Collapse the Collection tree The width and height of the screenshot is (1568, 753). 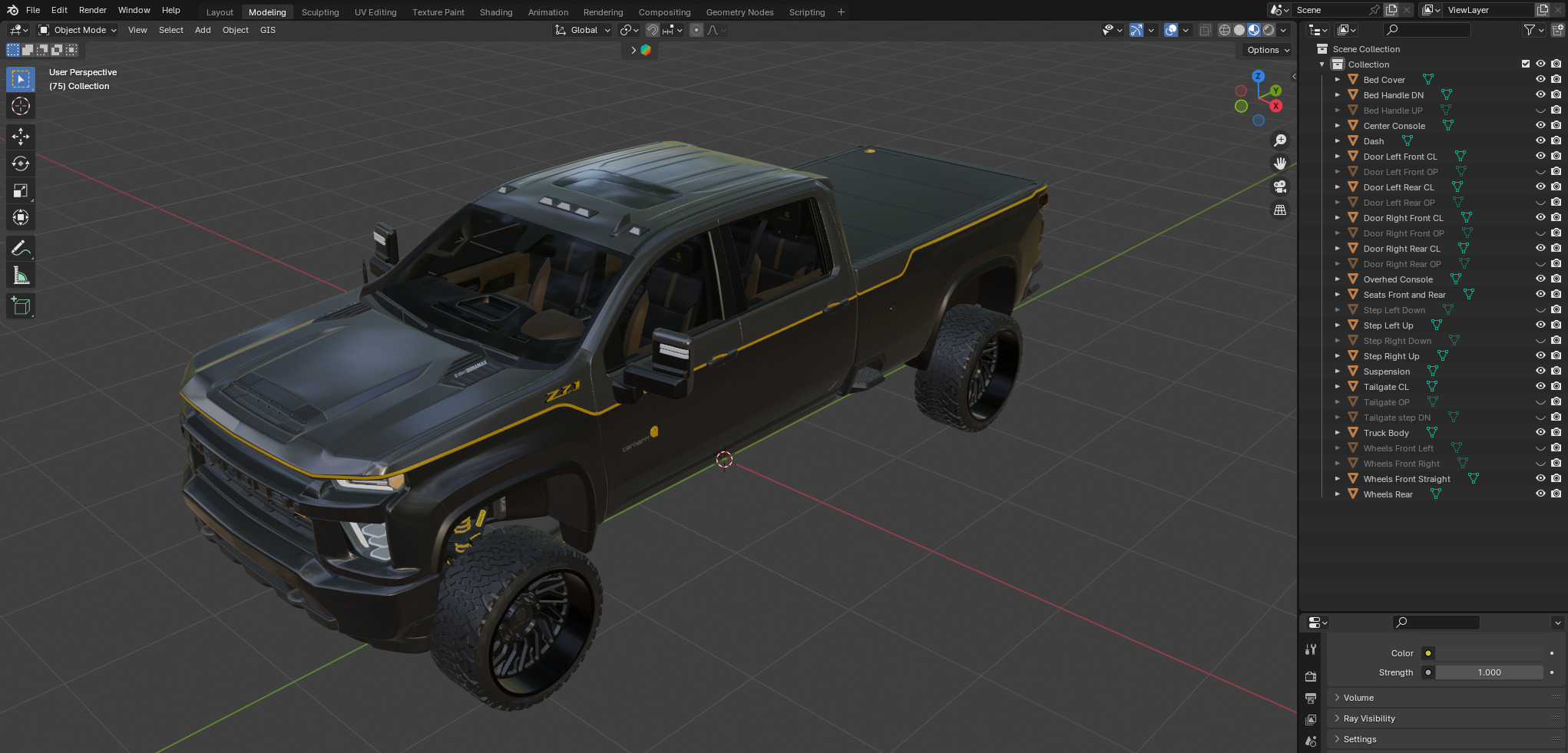point(1322,64)
